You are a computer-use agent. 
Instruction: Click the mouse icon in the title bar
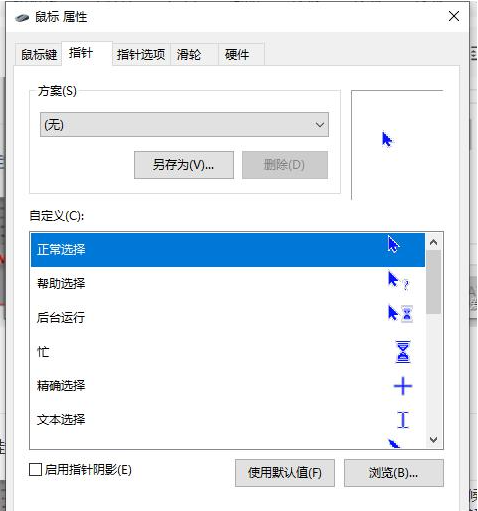(22, 17)
